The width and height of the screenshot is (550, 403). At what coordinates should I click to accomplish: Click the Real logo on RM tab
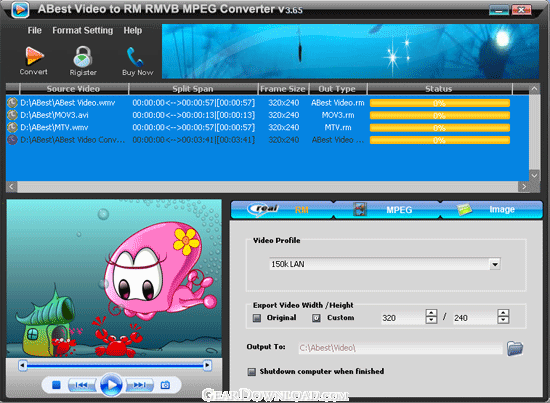click(263, 209)
